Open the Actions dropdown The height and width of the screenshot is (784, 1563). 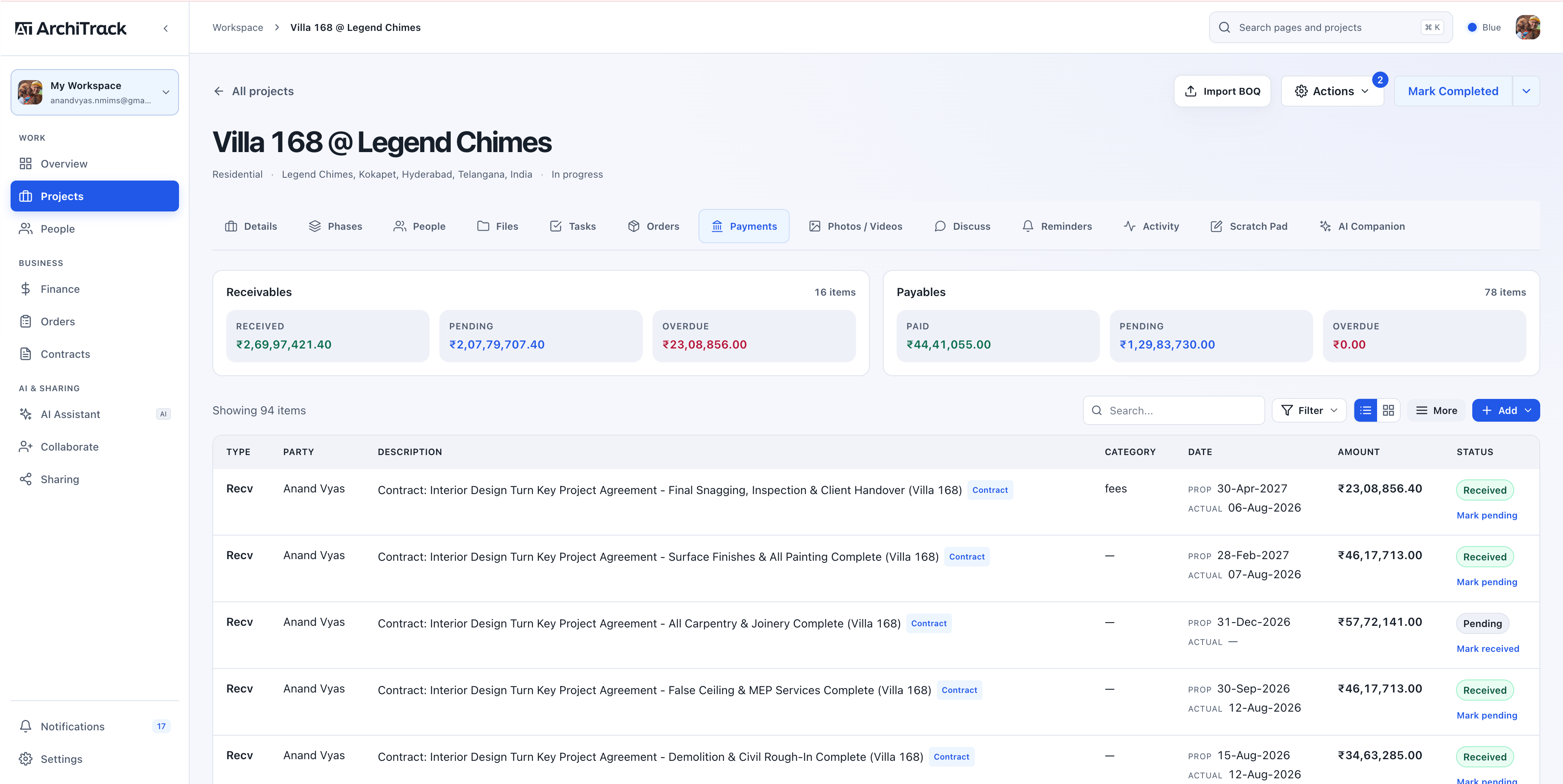[1332, 91]
